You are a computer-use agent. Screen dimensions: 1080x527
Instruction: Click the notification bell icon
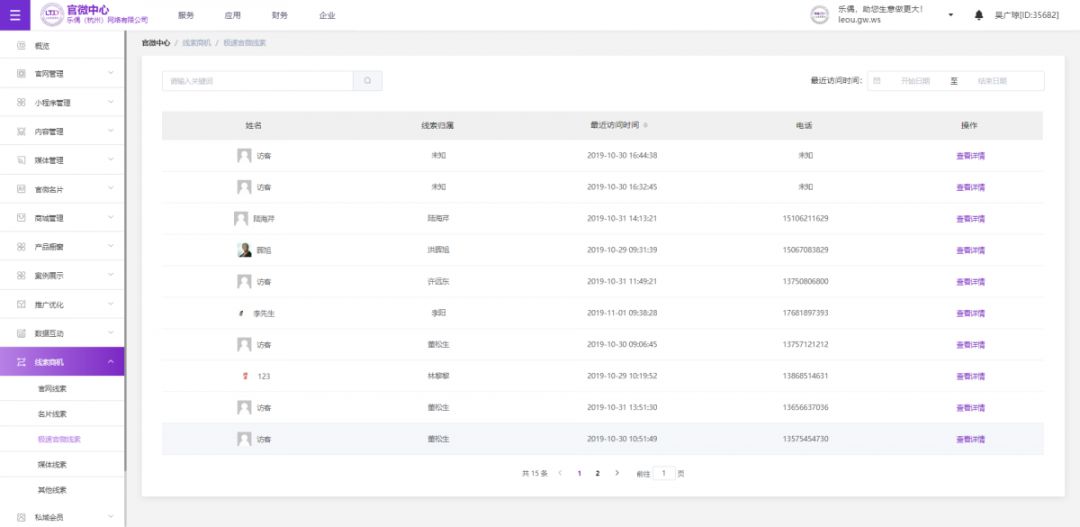click(978, 15)
